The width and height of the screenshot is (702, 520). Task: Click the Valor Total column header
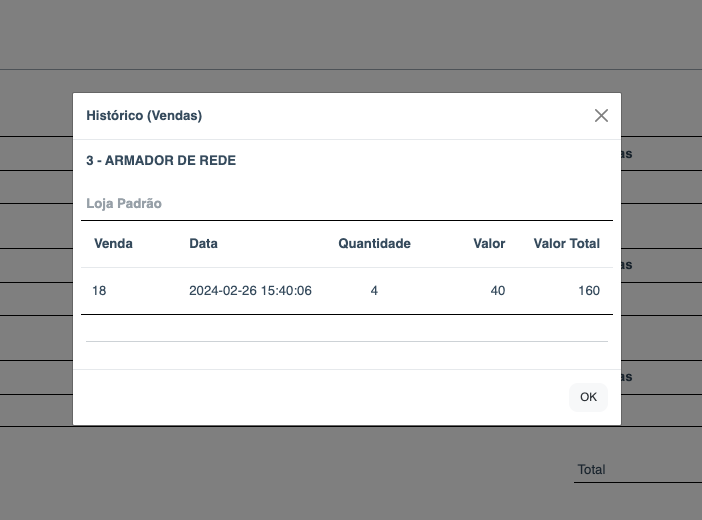point(566,244)
